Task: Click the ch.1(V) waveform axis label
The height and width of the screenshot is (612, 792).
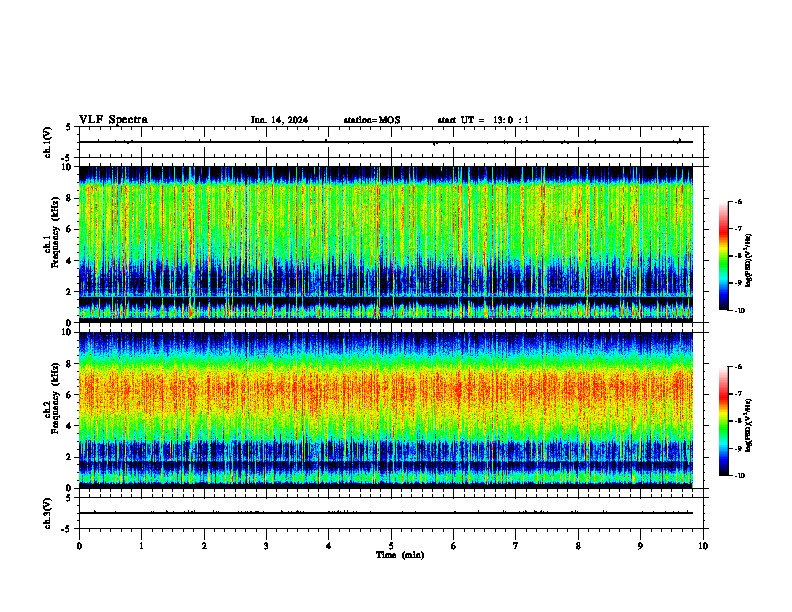Action: coord(47,142)
